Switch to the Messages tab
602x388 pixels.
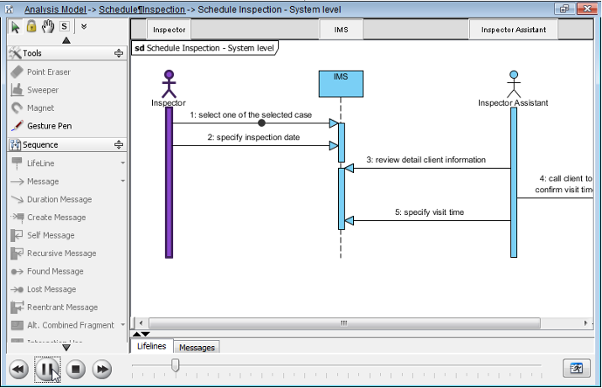point(197,348)
